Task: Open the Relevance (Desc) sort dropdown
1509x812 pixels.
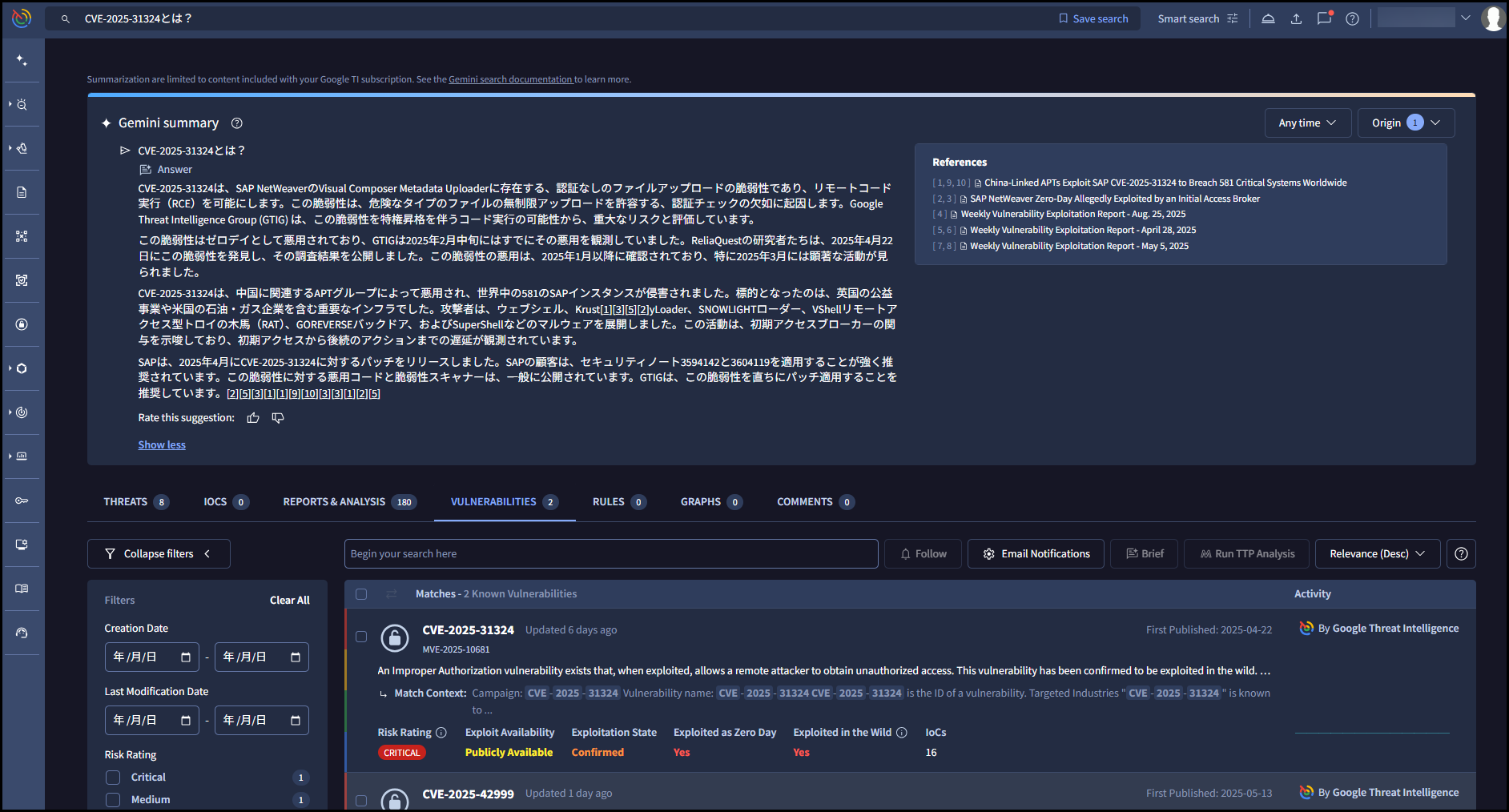Action: tap(1377, 554)
